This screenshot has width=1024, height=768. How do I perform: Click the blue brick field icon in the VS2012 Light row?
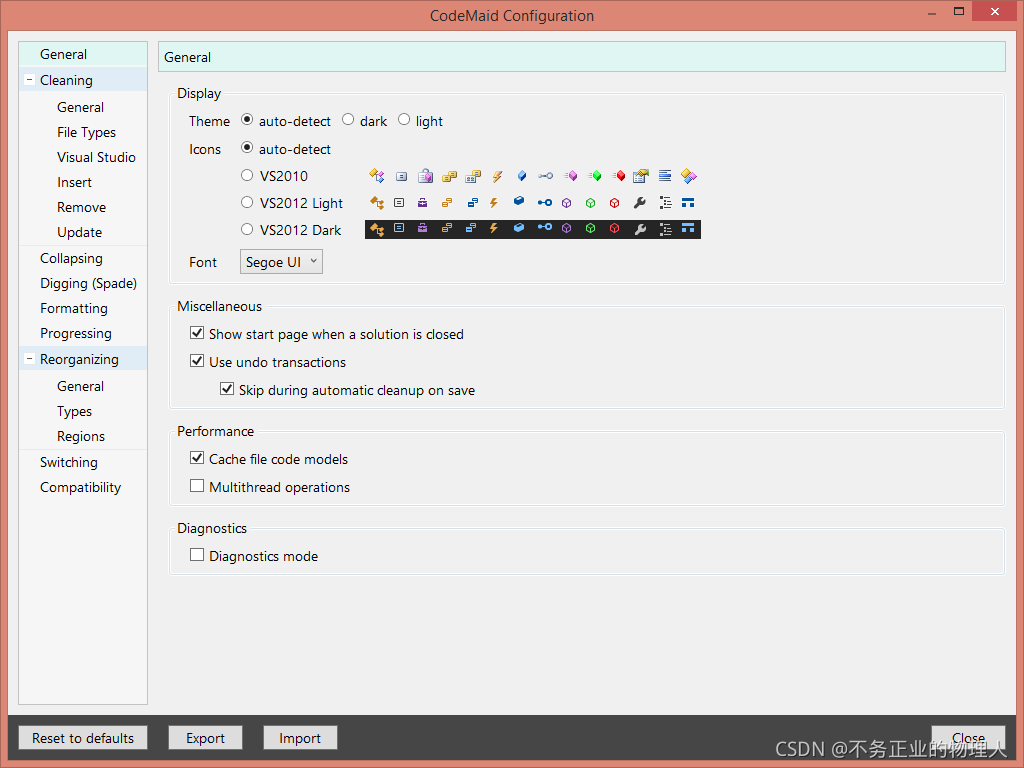click(519, 201)
